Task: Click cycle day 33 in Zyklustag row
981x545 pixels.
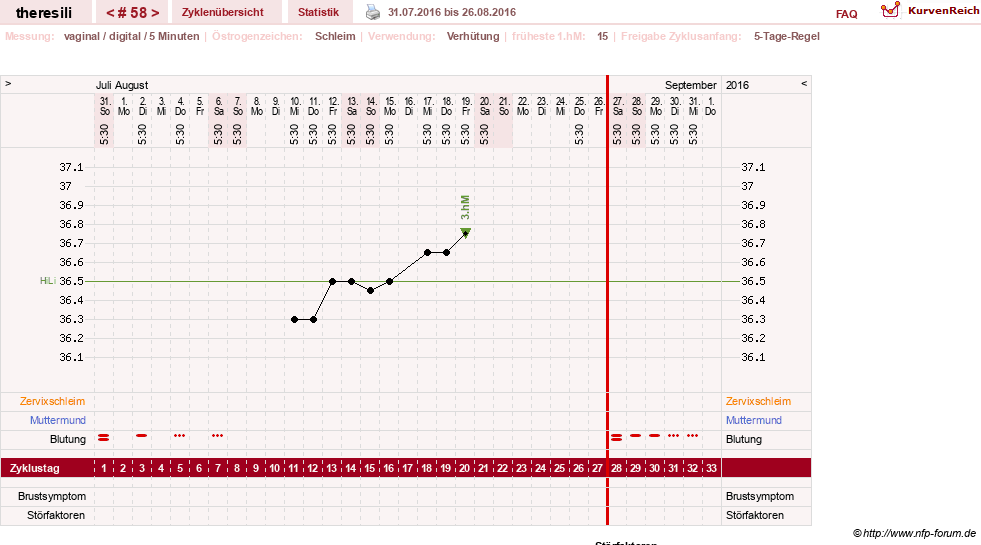Action: click(711, 468)
